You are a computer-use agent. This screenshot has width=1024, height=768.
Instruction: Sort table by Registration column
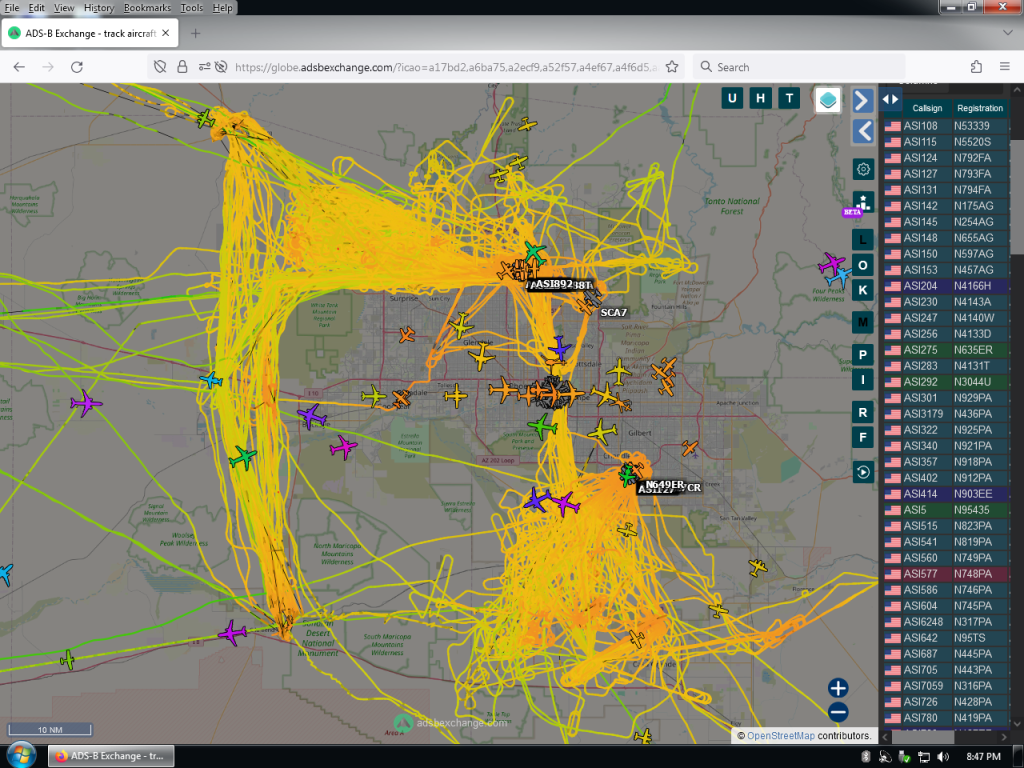(980, 108)
